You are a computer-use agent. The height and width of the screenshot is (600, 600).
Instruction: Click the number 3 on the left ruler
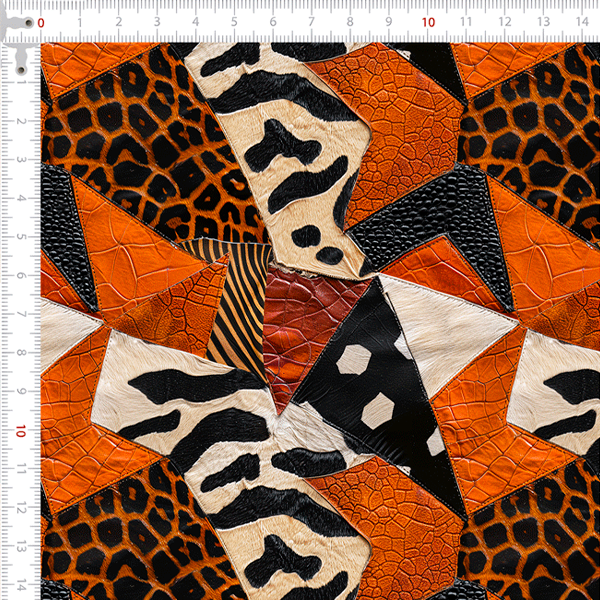point(21,159)
